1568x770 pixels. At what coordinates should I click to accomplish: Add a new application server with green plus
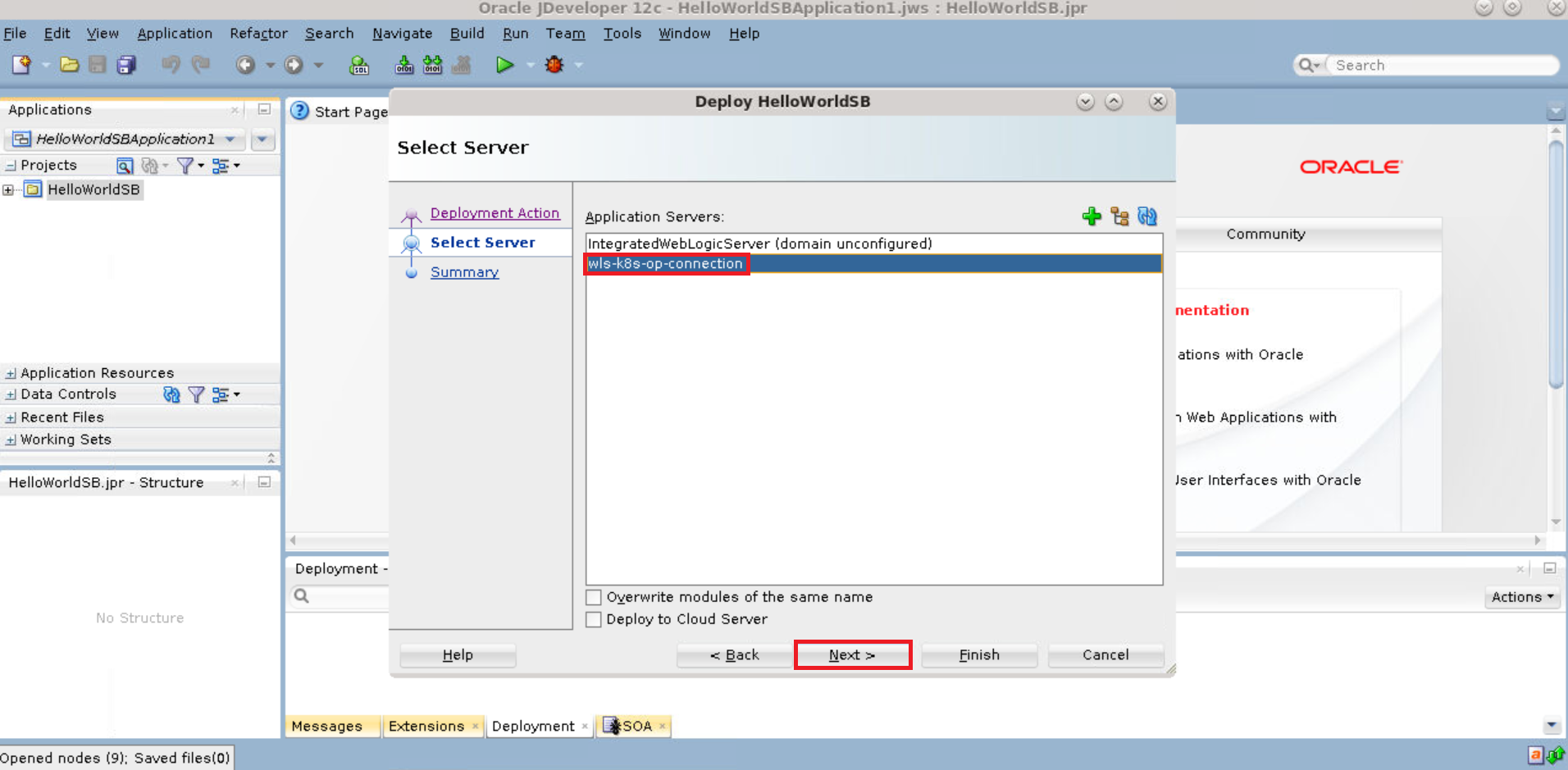coord(1092,216)
